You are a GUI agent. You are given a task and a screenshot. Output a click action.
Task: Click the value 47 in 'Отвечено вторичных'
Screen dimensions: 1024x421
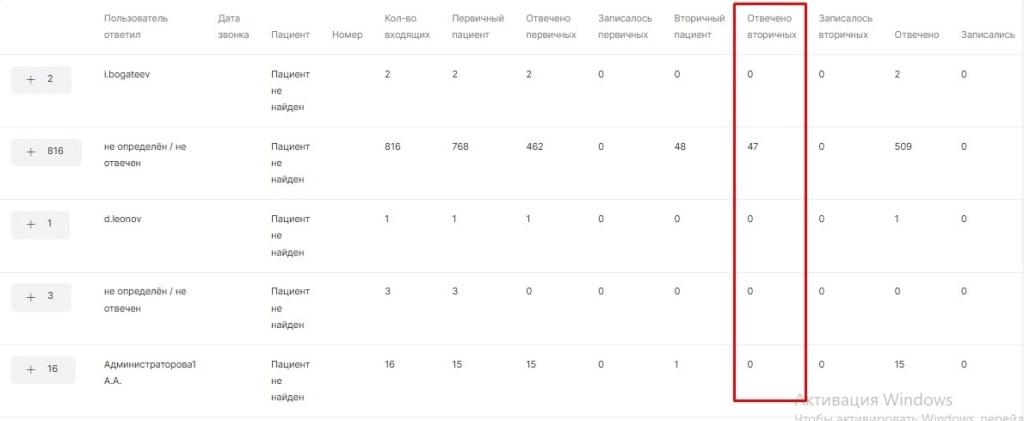pos(753,147)
